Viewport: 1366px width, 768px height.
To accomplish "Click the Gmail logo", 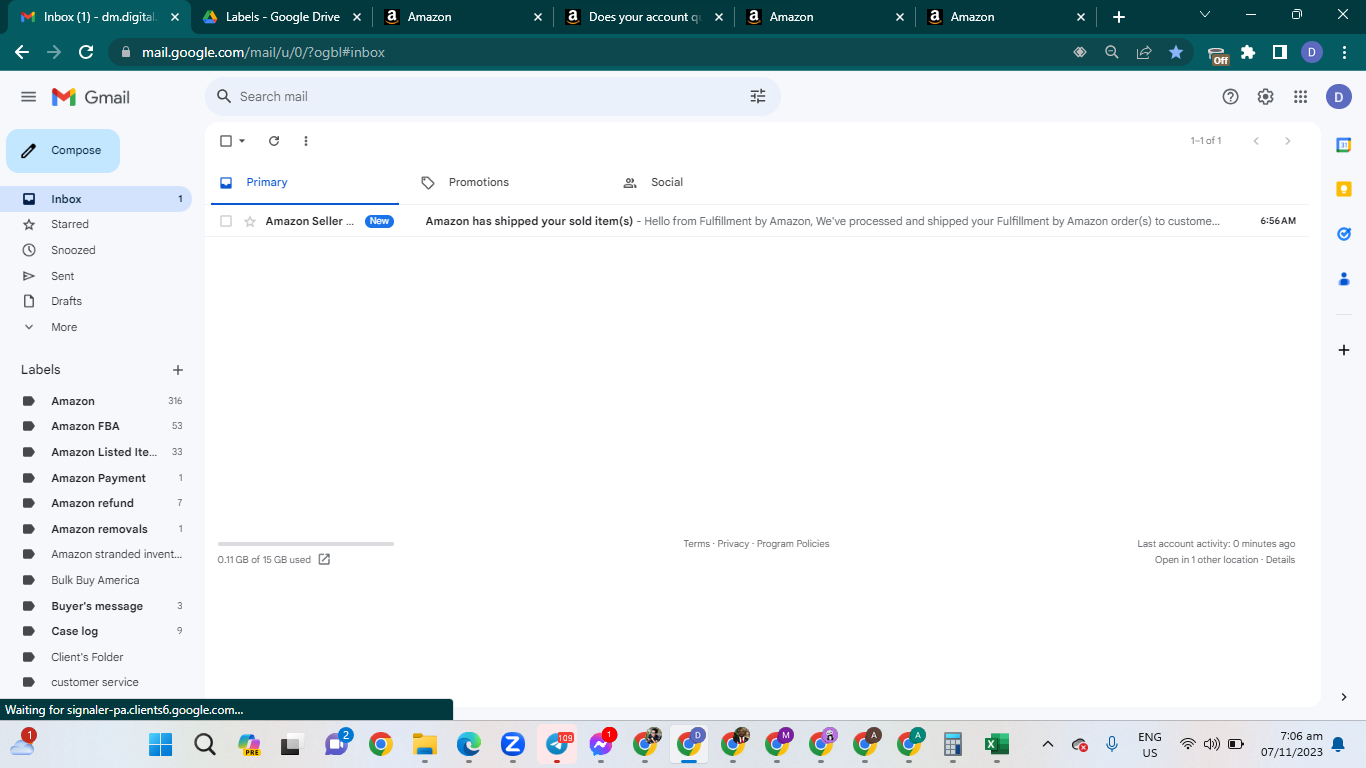I will pyautogui.click(x=91, y=97).
